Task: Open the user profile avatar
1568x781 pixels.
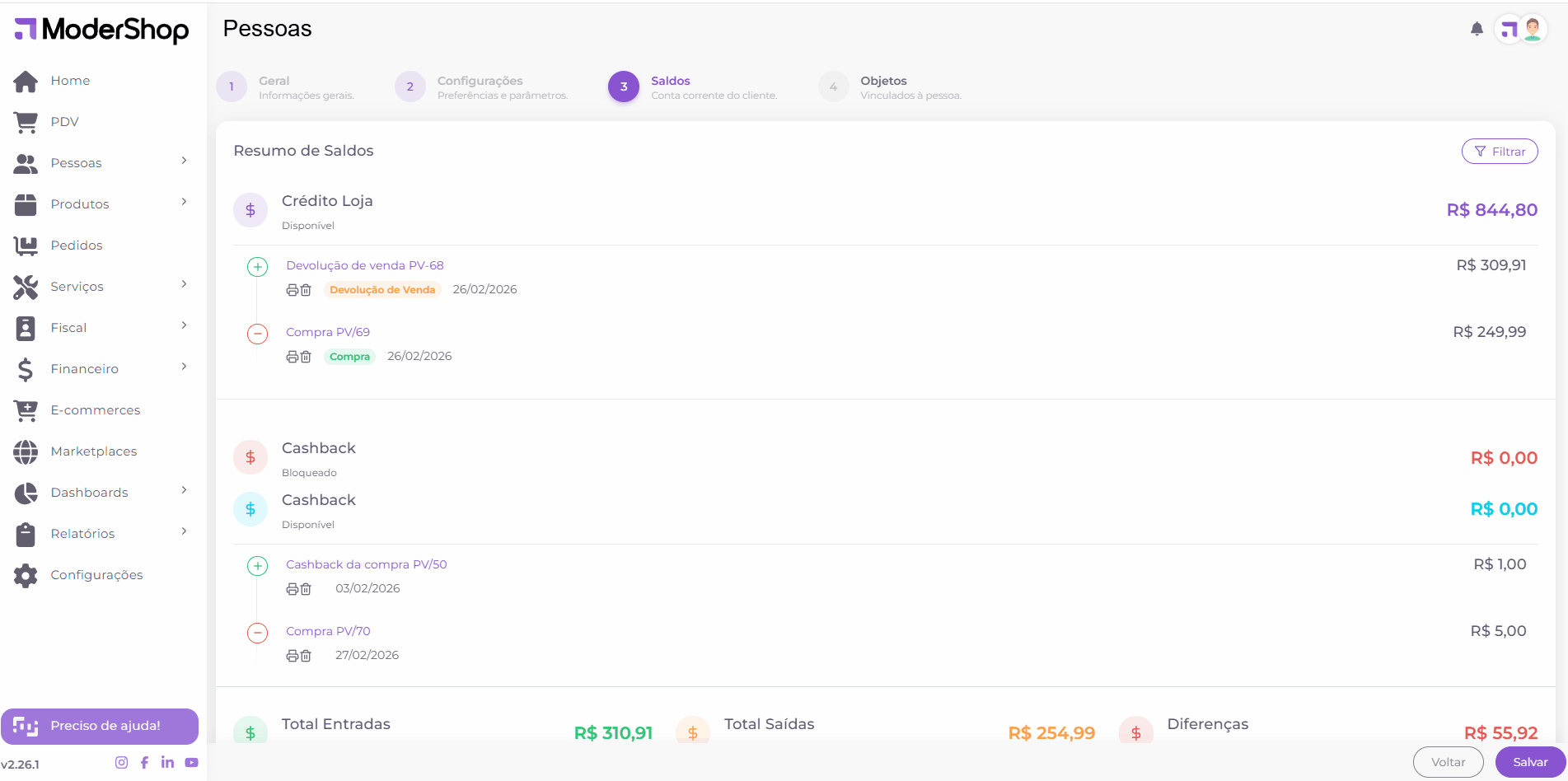Action: [1532, 30]
